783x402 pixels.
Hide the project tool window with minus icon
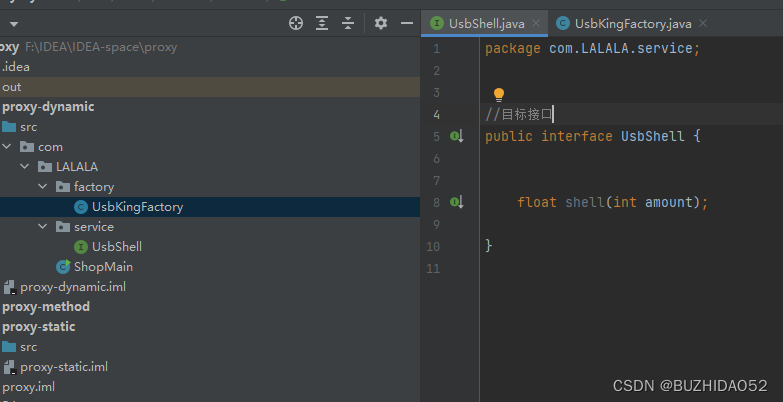click(x=407, y=23)
